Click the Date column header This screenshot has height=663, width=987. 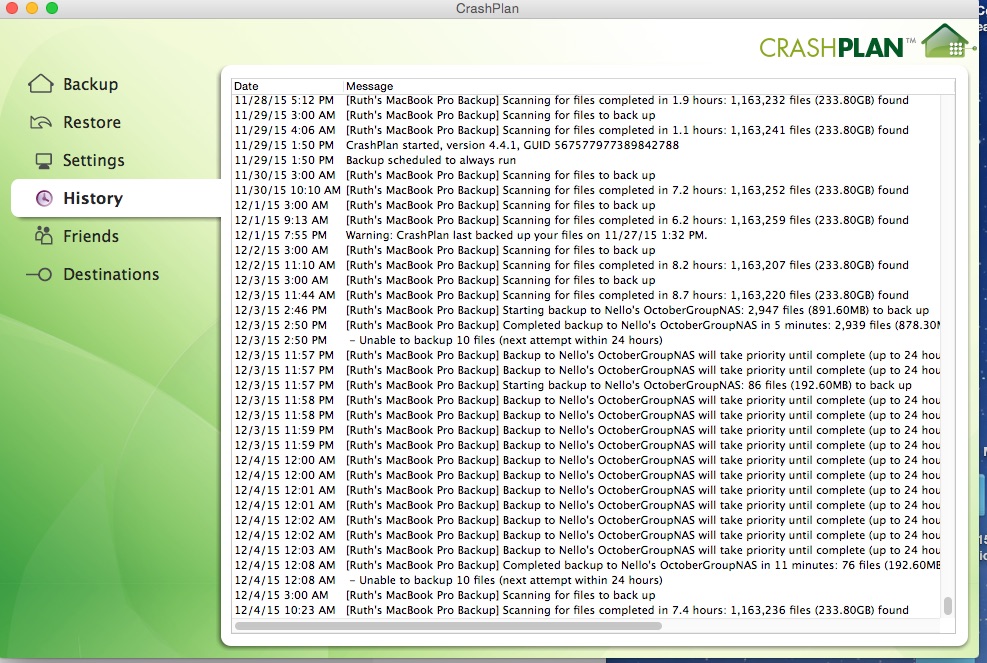click(x=246, y=86)
